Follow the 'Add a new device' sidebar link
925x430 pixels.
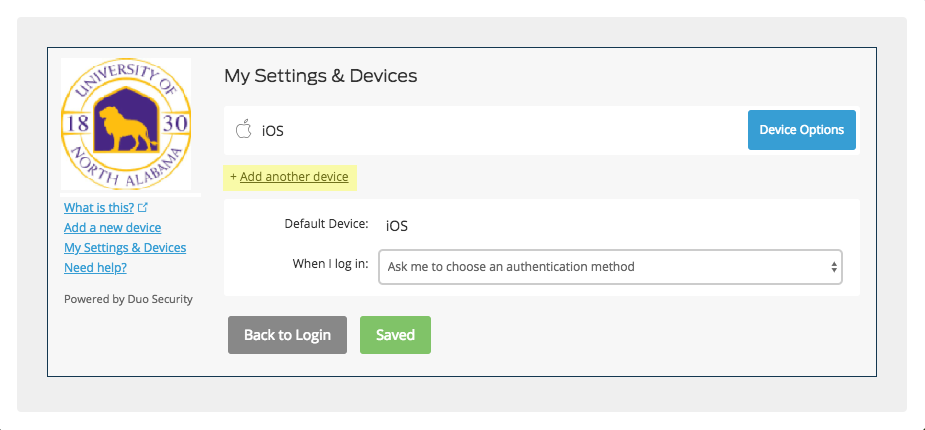(x=112, y=228)
